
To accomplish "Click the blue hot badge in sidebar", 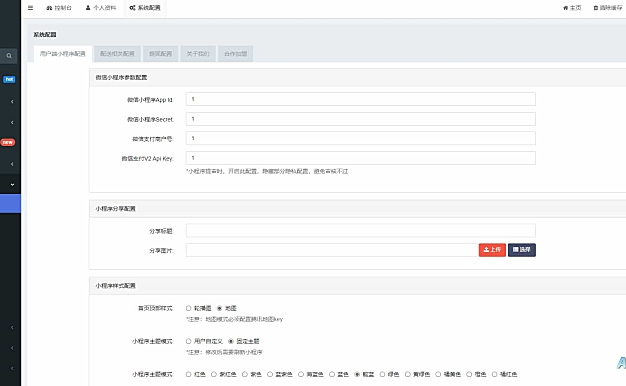I will 9,79.
